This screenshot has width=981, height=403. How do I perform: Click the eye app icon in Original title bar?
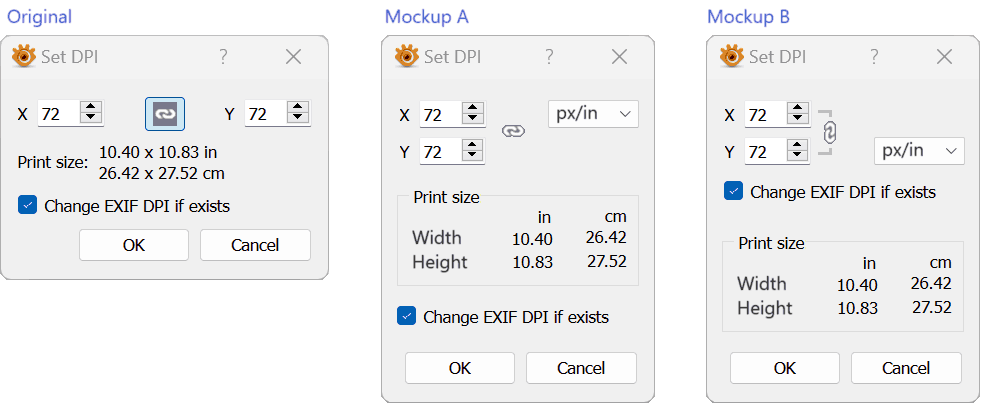[x=23, y=57]
